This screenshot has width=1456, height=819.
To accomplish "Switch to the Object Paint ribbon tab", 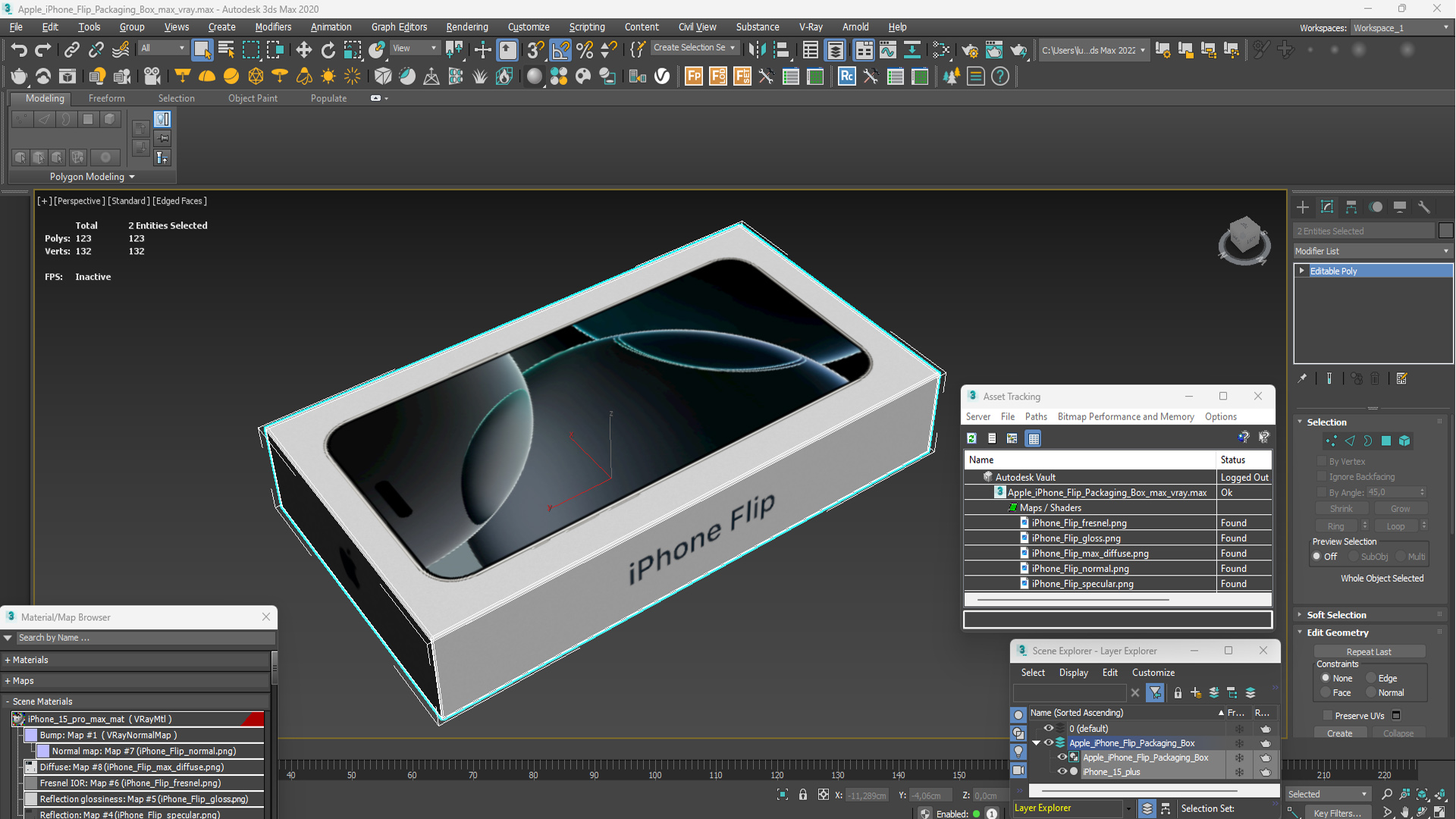I will click(x=253, y=99).
